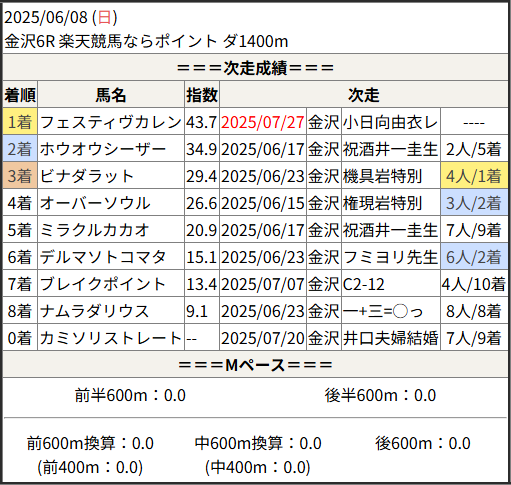
Task: Select horse name フェスティヴカレン
Action: tap(111, 122)
